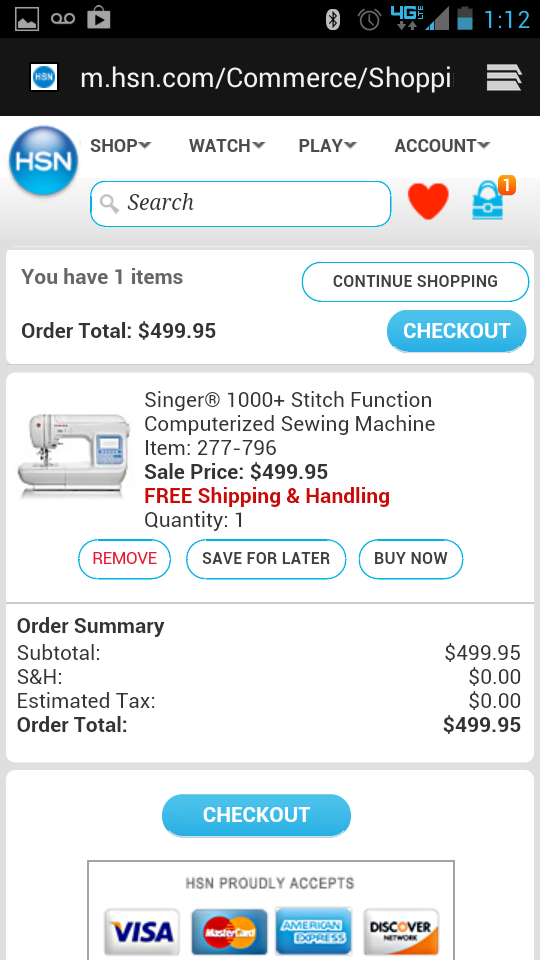Select the Visa card logo
This screenshot has width=540, height=960.
(x=142, y=932)
